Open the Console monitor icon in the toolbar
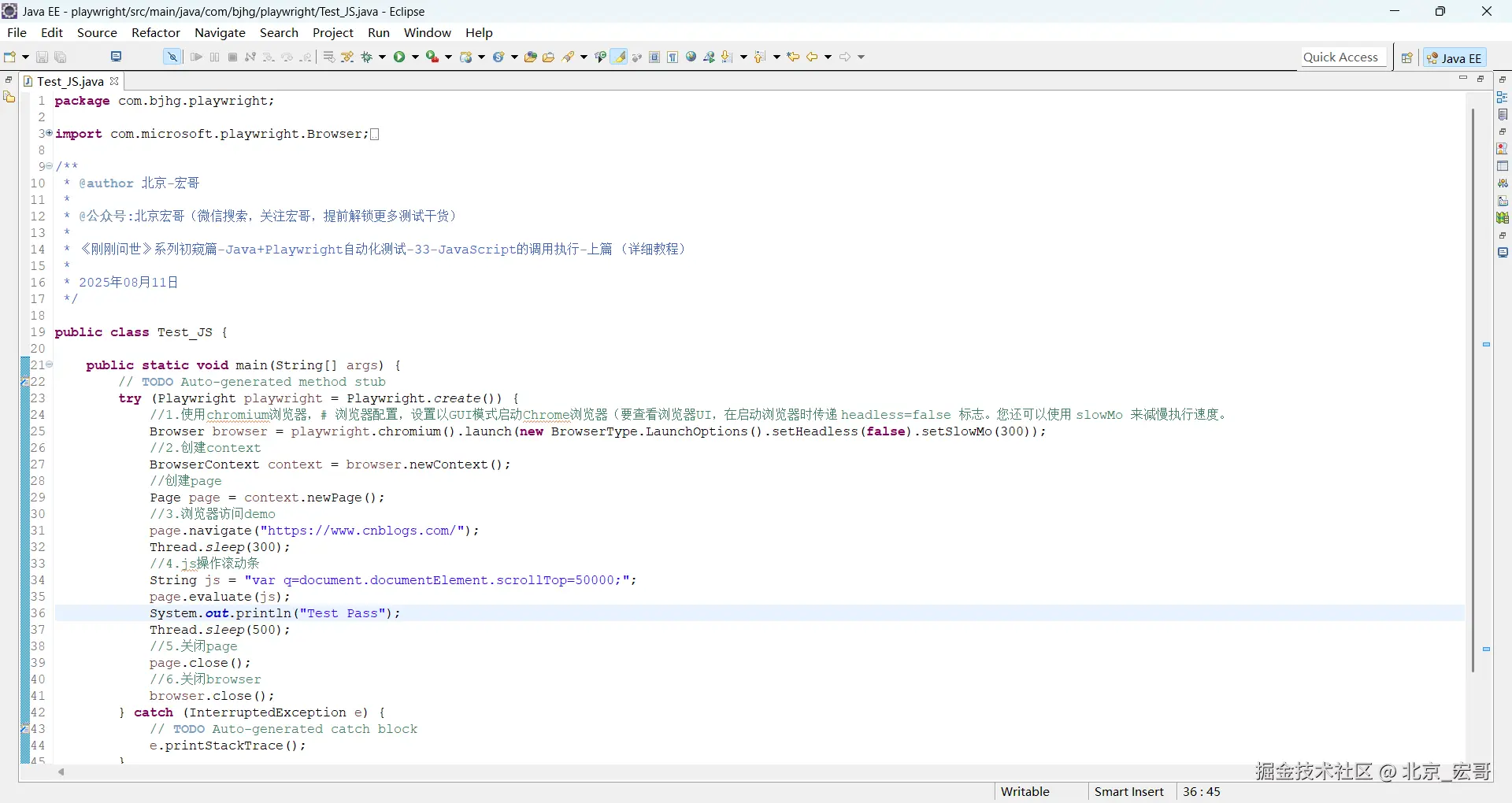The width and height of the screenshot is (1512, 803). click(x=117, y=57)
